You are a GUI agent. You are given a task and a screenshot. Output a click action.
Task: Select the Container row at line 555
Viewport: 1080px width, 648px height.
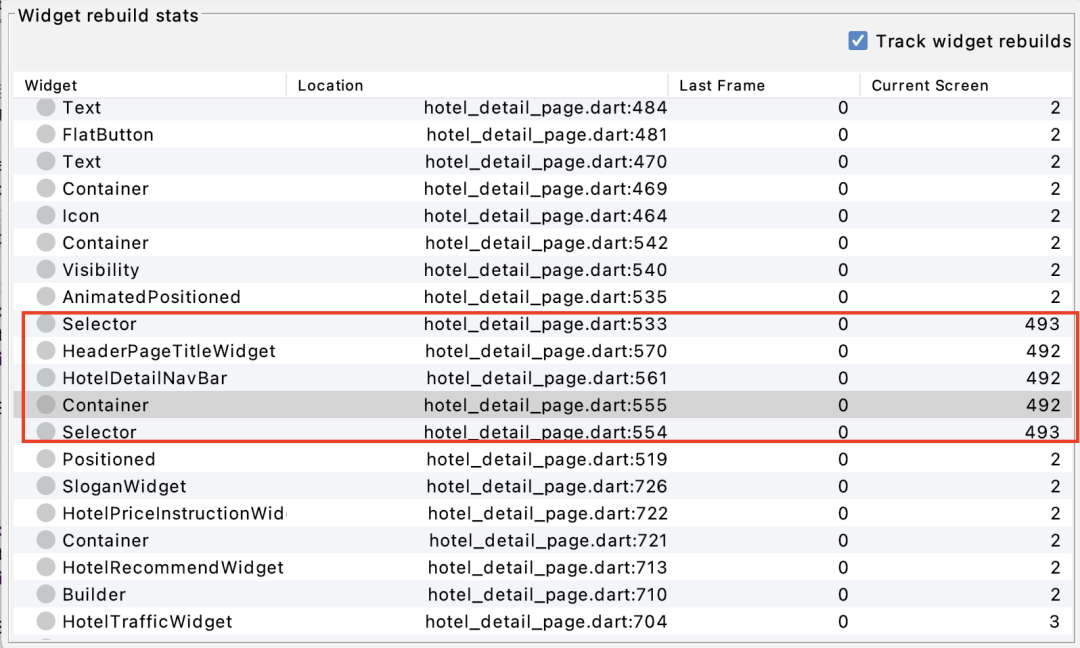(105, 405)
